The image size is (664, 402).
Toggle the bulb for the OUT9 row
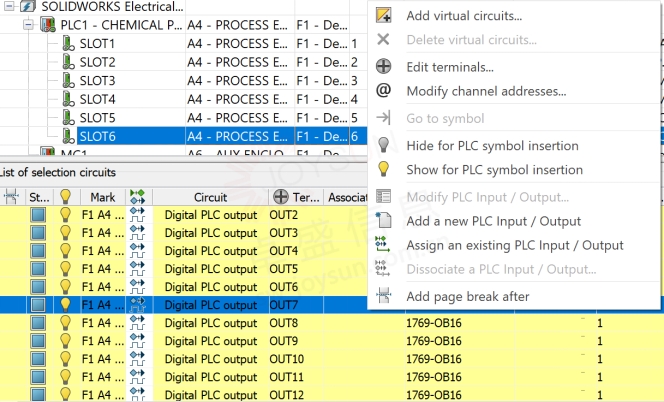pos(65,341)
